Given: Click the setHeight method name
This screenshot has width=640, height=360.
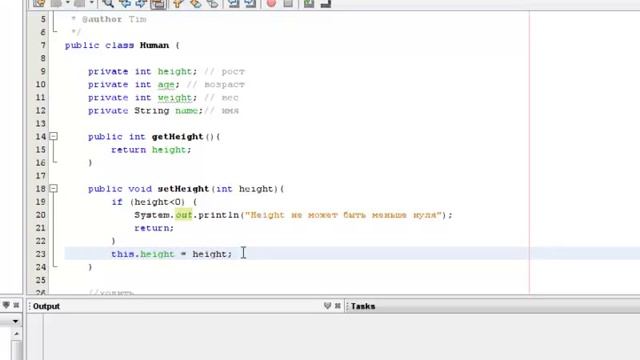Looking at the screenshot, I should click(x=183, y=189).
